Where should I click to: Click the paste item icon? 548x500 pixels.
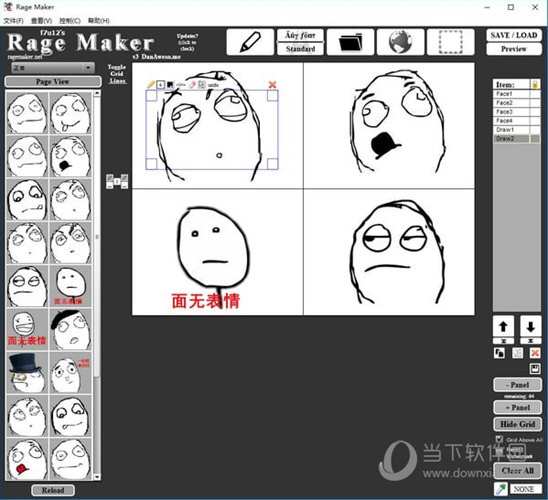click(517, 353)
